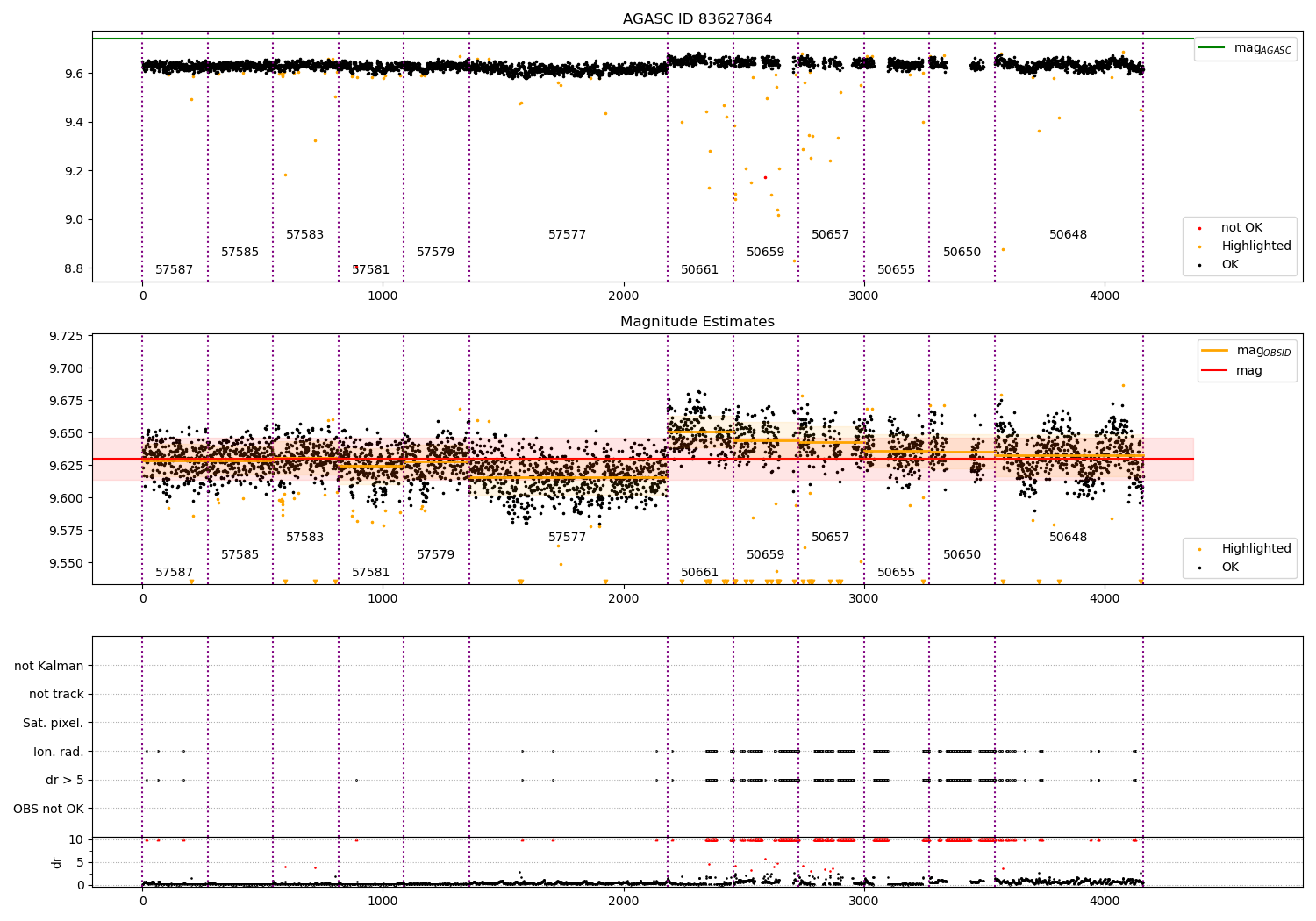Click obsid label 50655 in top plot
This screenshot has width=1316, height=921.
(896, 270)
